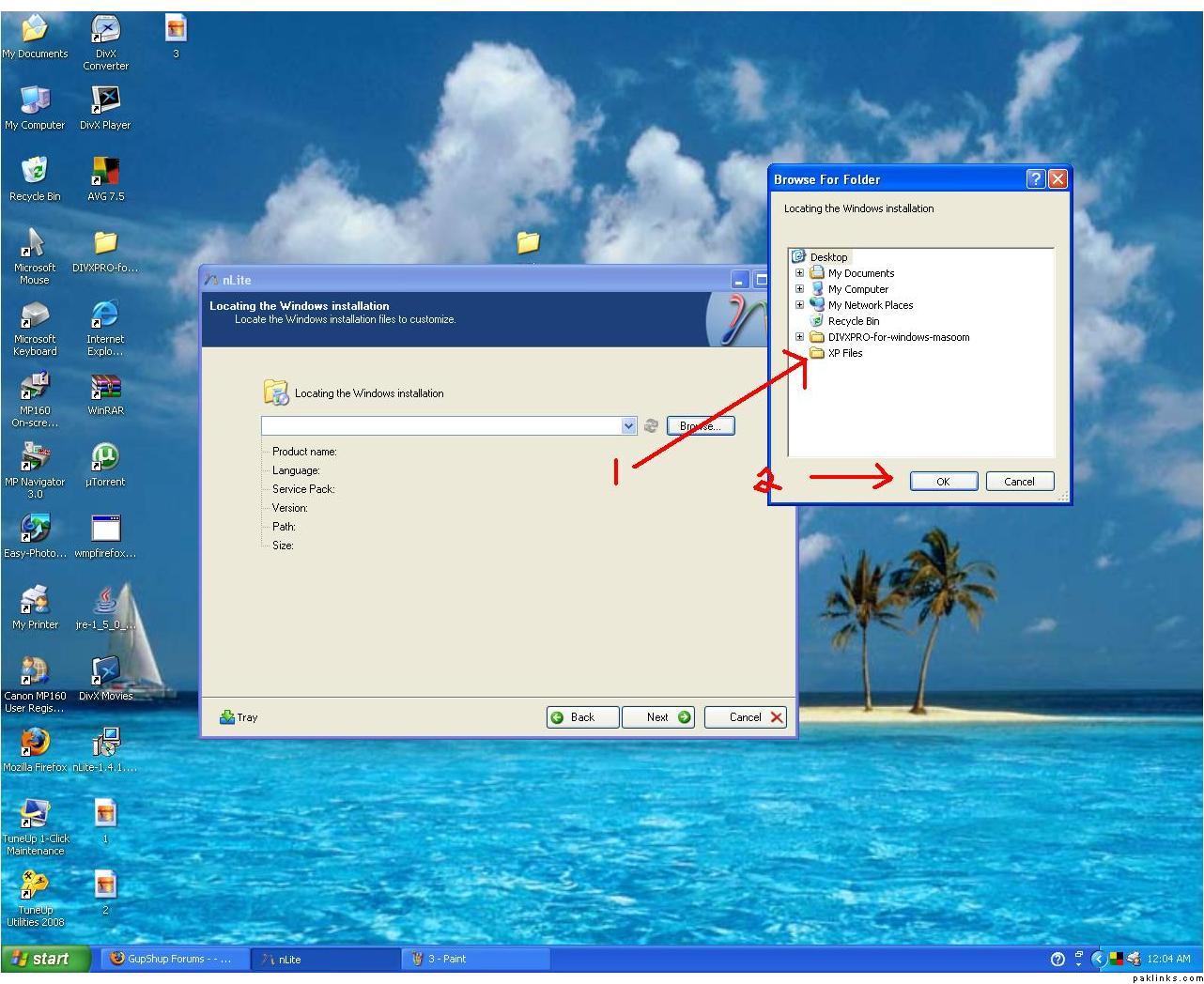This screenshot has width=1204, height=984.
Task: Click the Recycle Bin desktop icon
Action: pyautogui.click(x=35, y=172)
